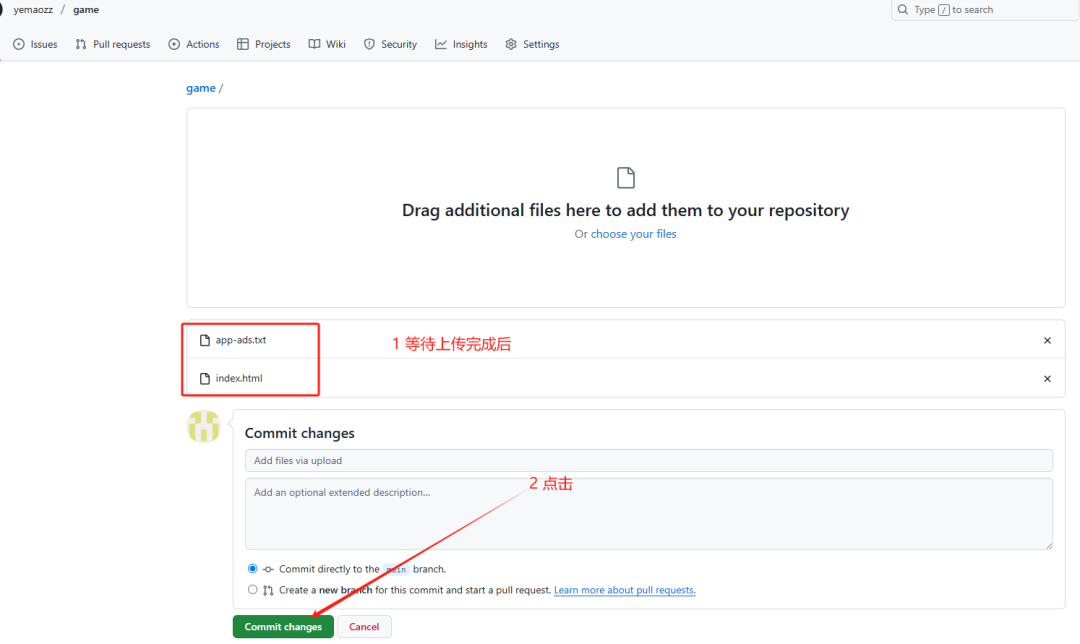Select Commit directly to main branch
The image size is (1080, 644).
pos(252,569)
